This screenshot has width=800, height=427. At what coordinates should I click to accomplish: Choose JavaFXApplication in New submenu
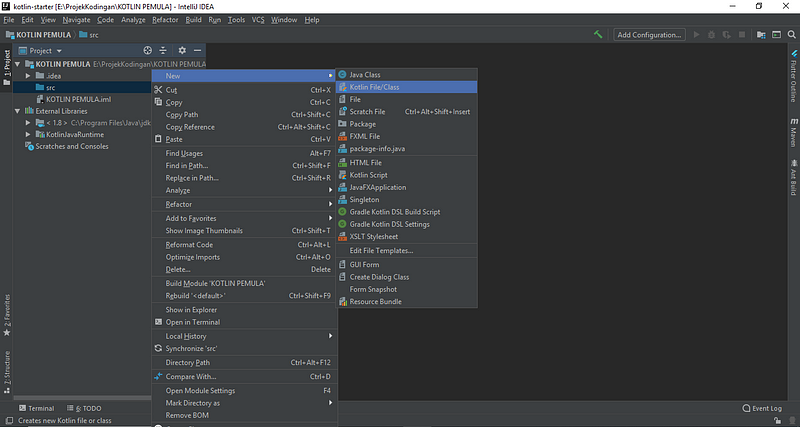pos(407,187)
